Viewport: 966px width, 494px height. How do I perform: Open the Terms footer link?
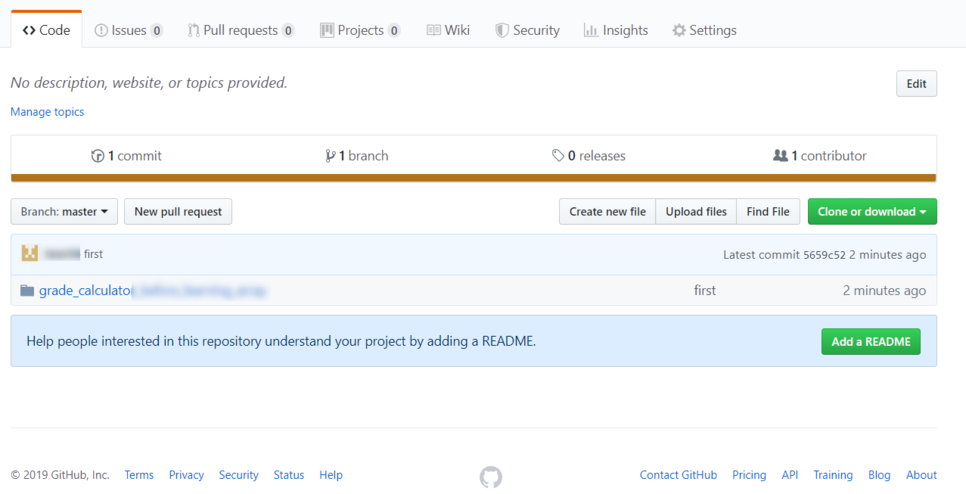pyautogui.click(x=139, y=475)
